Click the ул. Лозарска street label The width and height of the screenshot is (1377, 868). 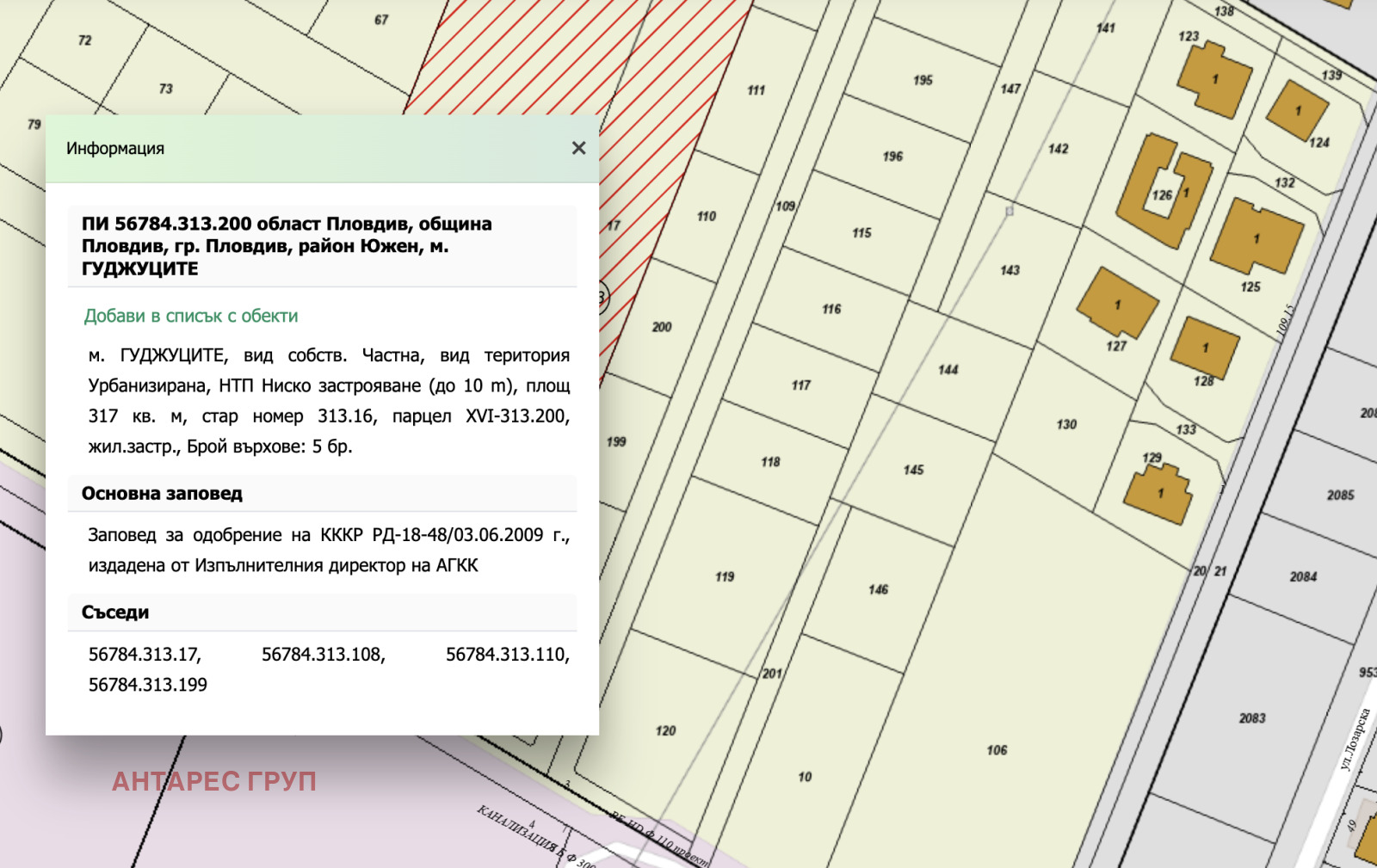click(x=1354, y=739)
